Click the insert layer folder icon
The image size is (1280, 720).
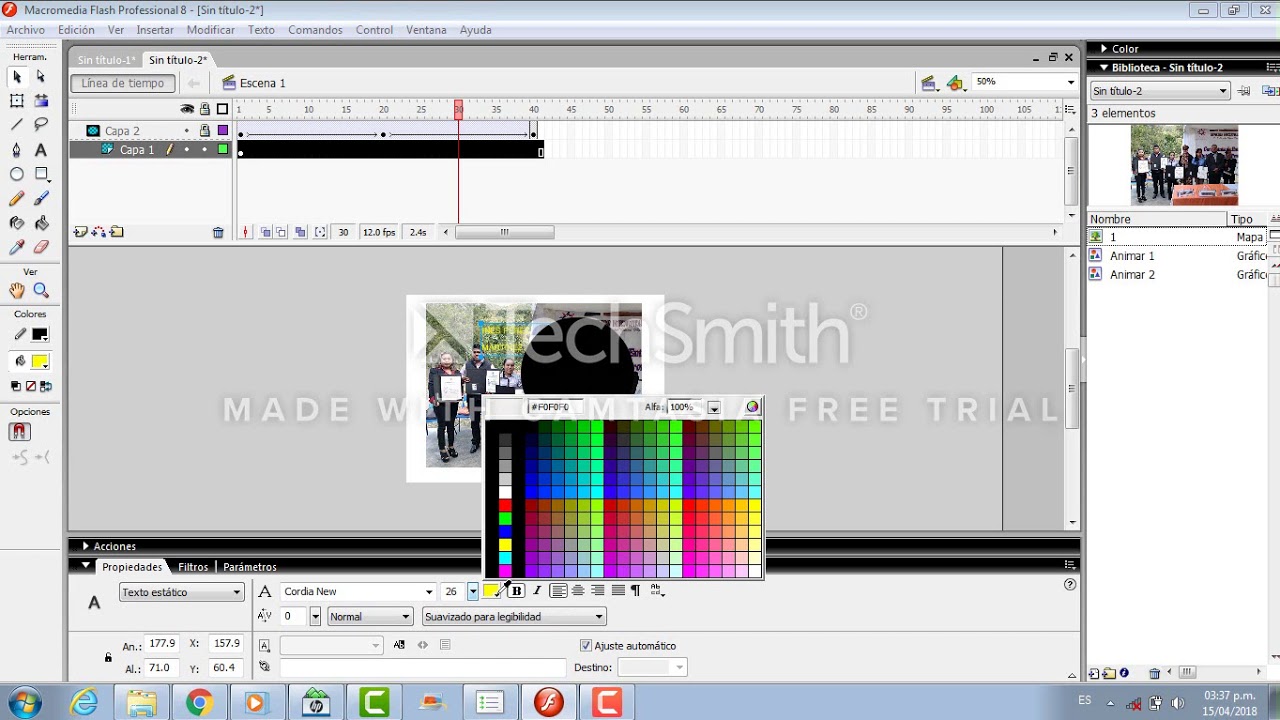[117, 232]
